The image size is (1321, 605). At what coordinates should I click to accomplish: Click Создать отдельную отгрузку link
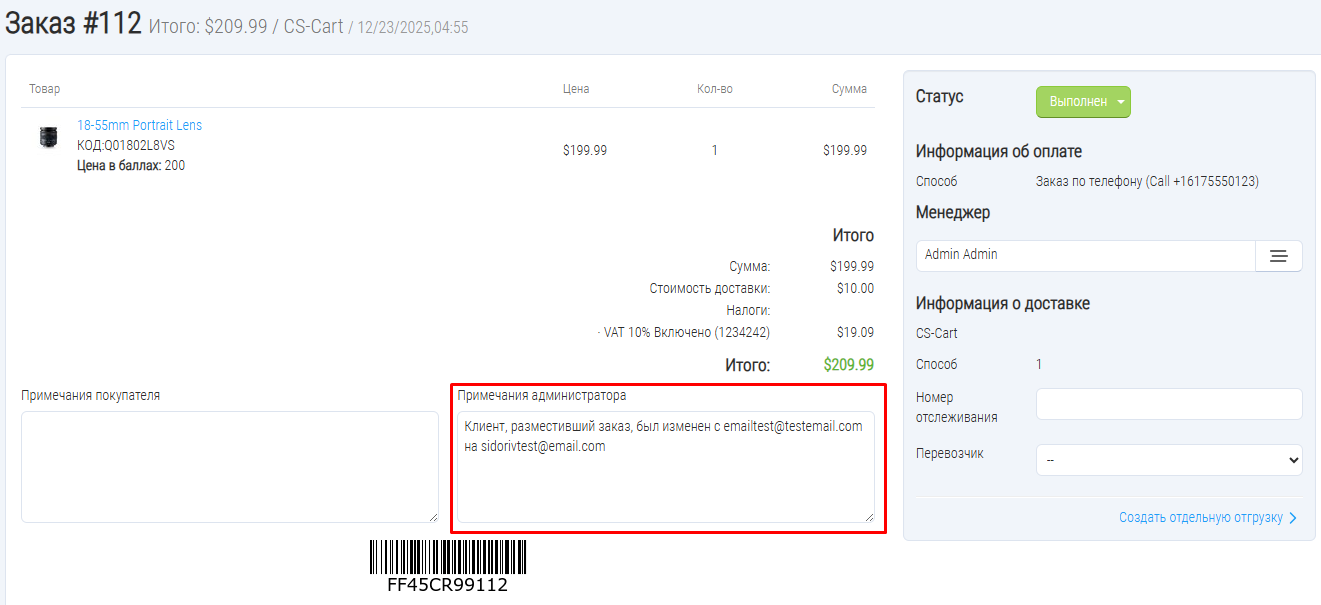[x=1200, y=518]
